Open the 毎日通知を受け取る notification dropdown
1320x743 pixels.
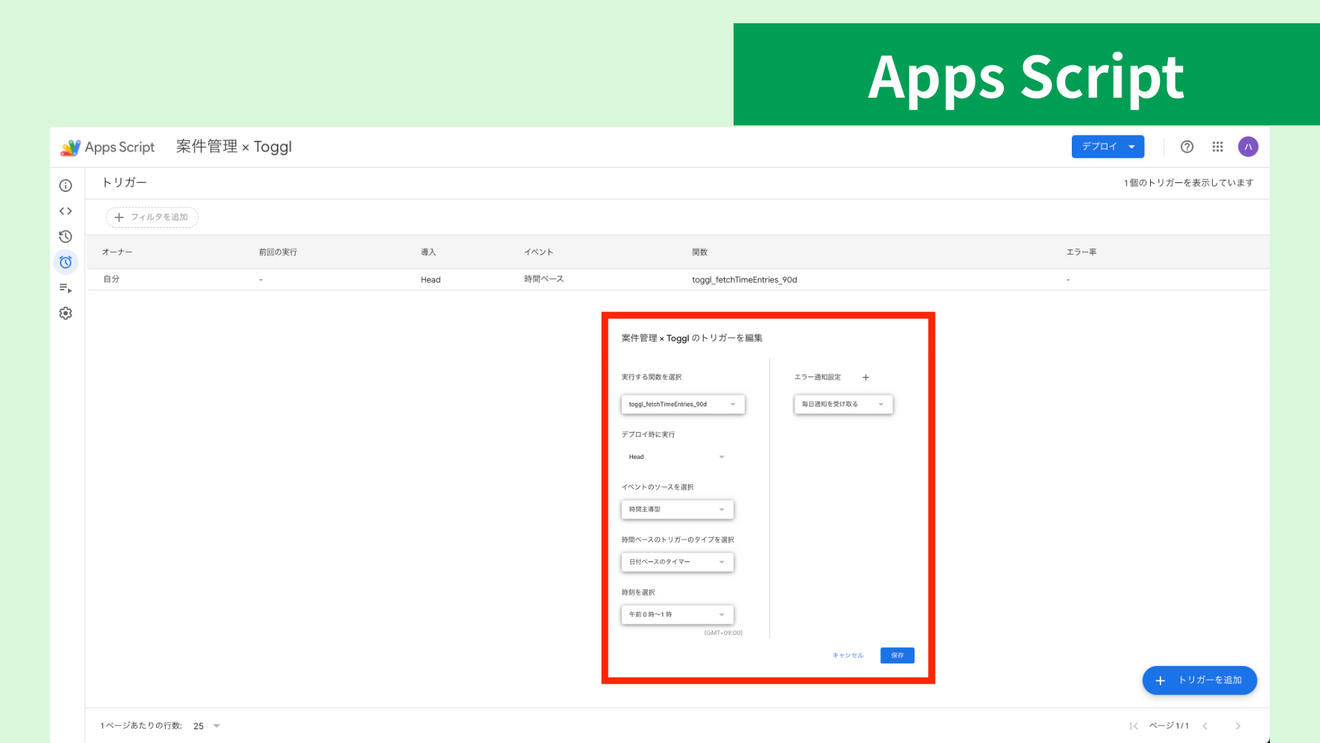coord(843,404)
